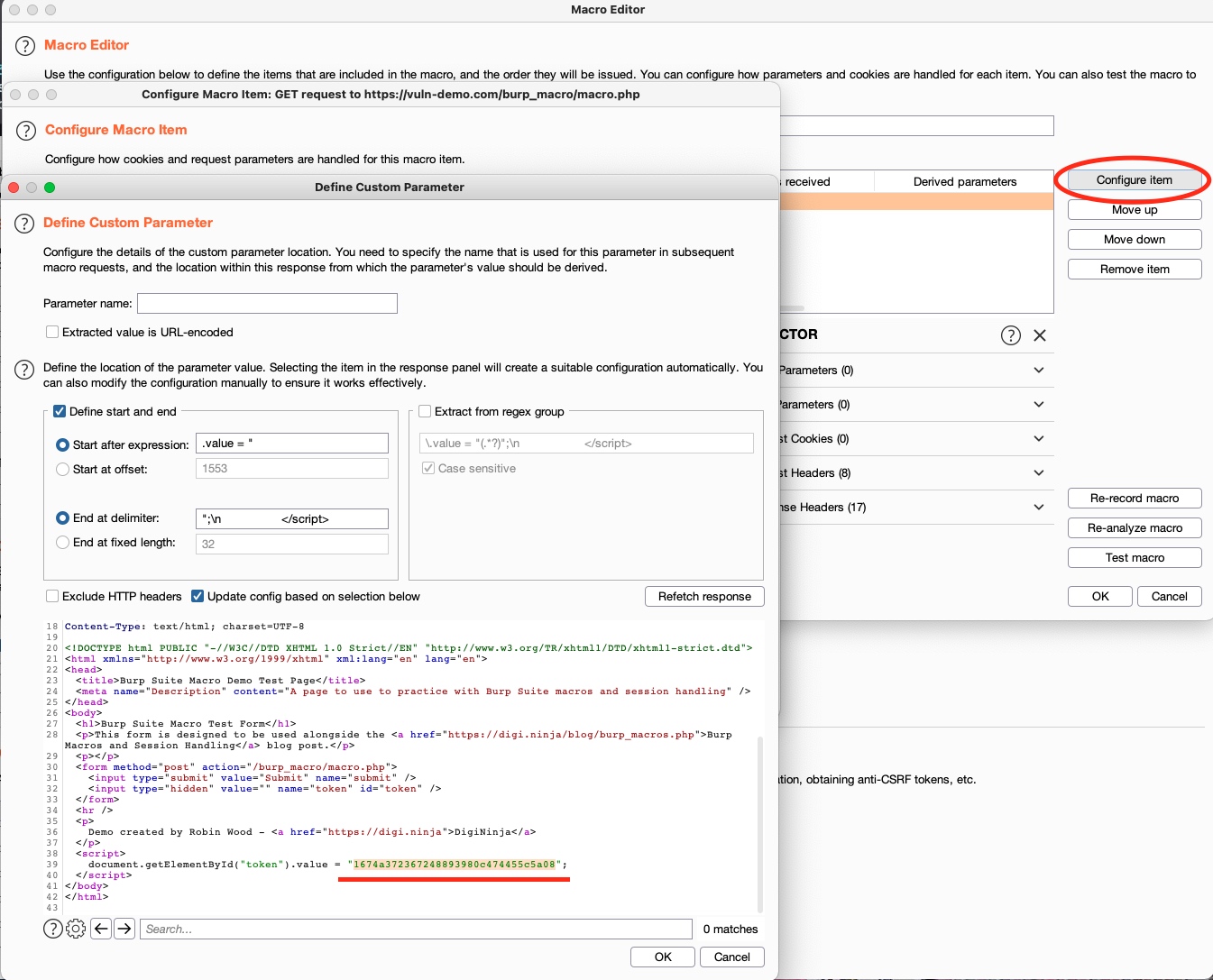Cancel the Define Custom Parameter dialog
The height and width of the screenshot is (980, 1213).
[x=732, y=957]
